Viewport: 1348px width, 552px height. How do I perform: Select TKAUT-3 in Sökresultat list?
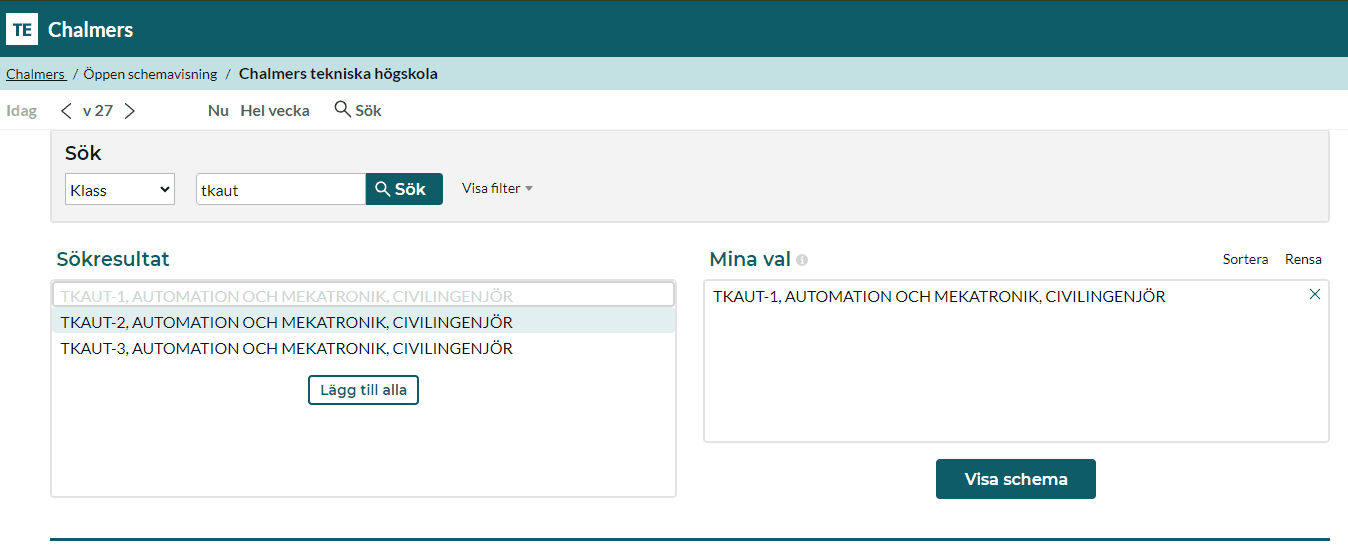(x=364, y=348)
